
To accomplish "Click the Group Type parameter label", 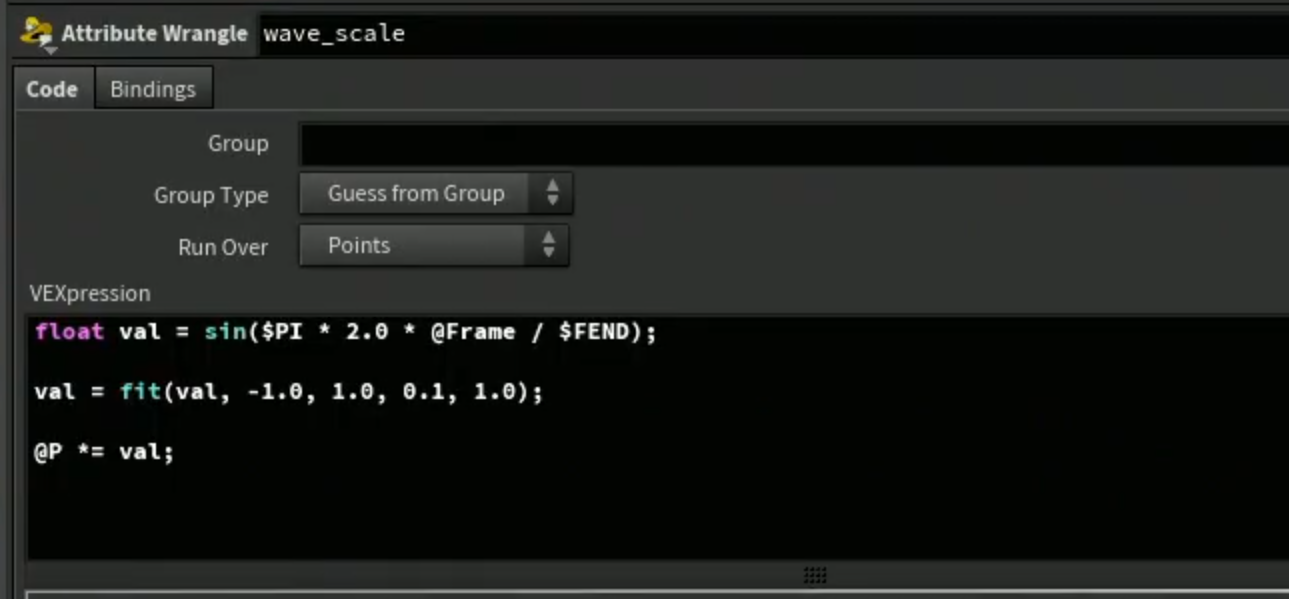I will 211,195.
